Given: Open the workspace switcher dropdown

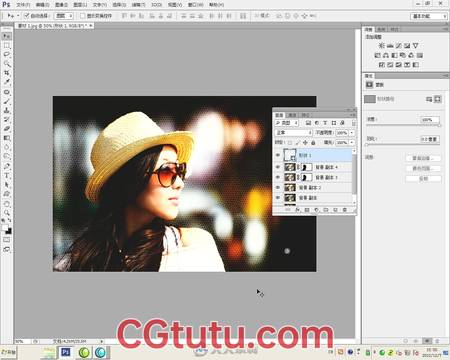Looking at the screenshot, I should pyautogui.click(x=429, y=16).
